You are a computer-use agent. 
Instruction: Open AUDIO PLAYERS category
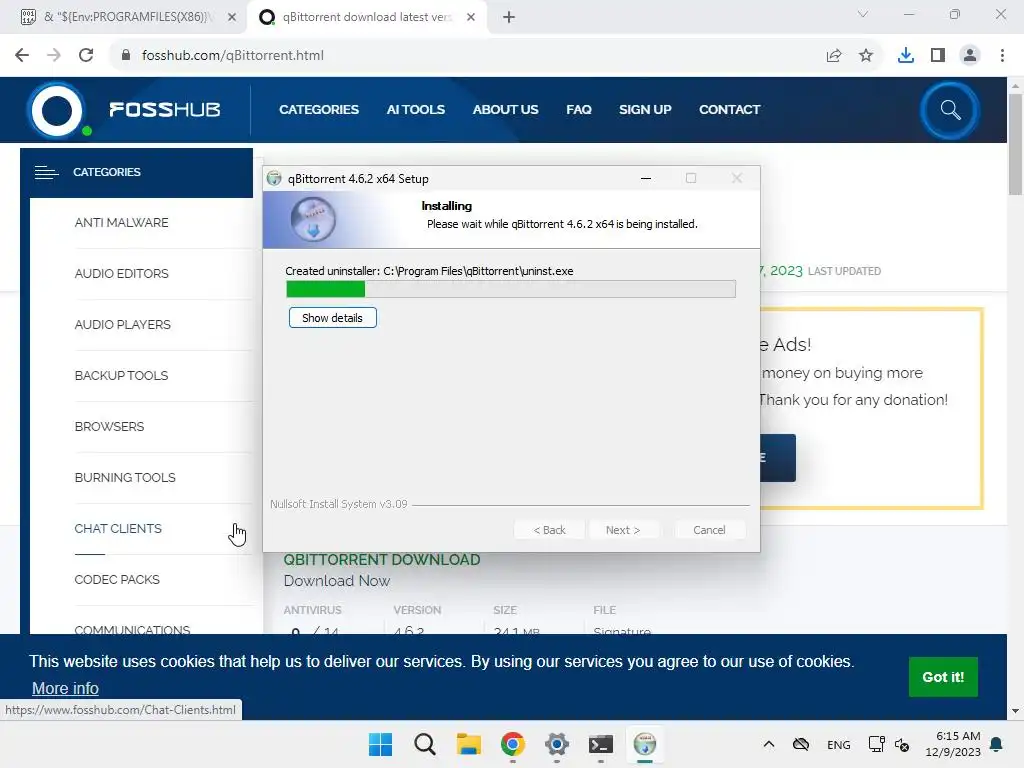point(123,325)
